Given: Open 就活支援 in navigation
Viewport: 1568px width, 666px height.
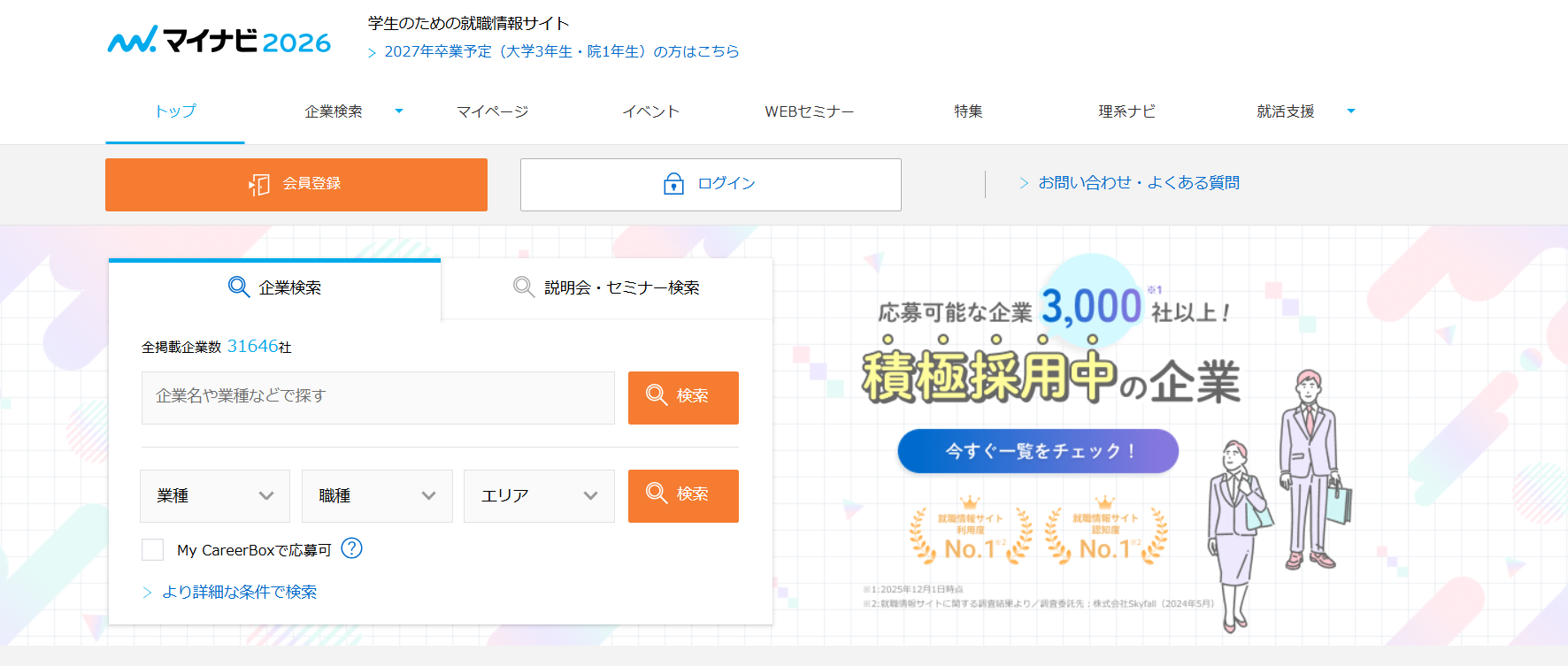Looking at the screenshot, I should [x=1286, y=111].
